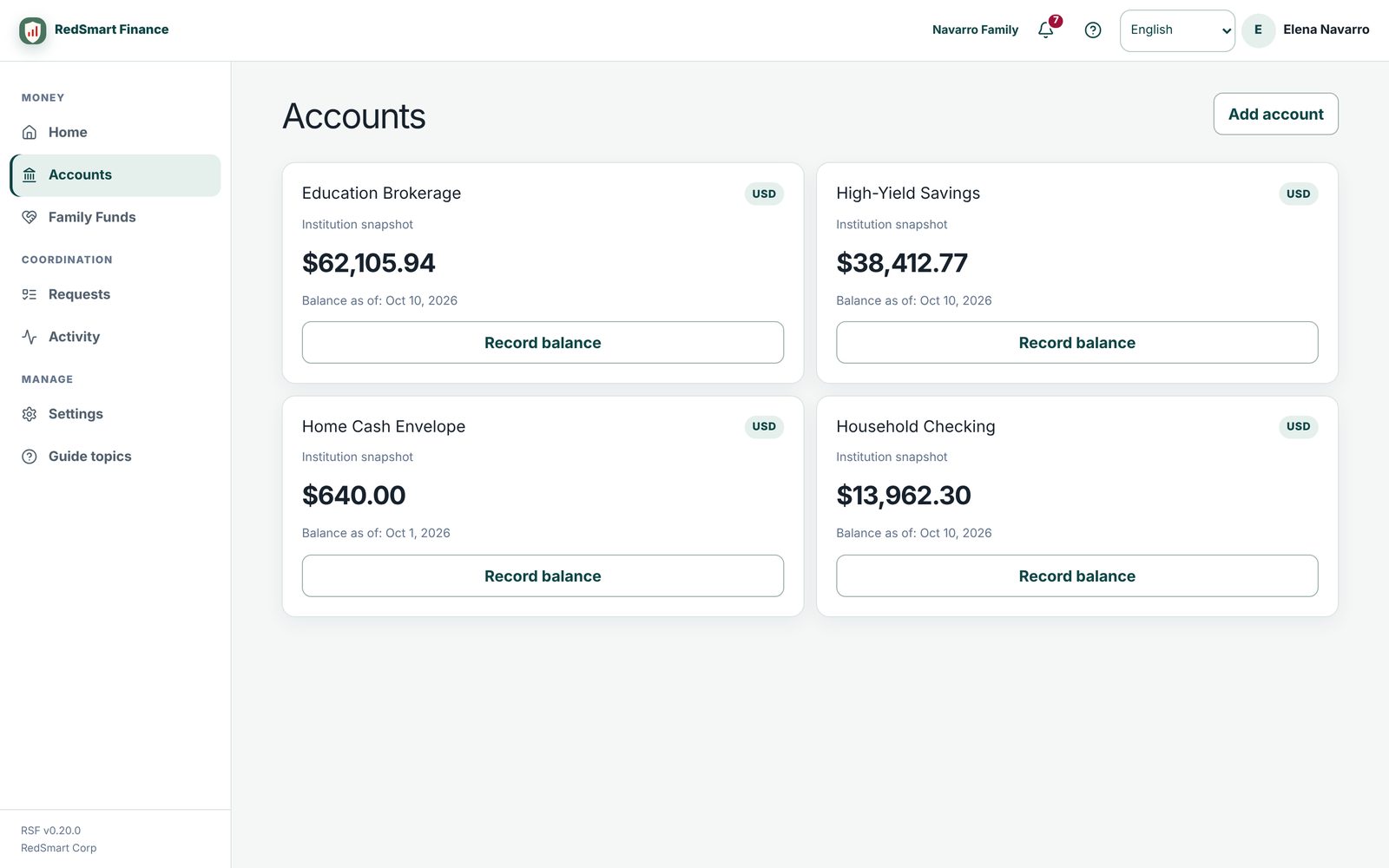The width and height of the screenshot is (1389, 868).
Task: Open Family Funds page
Action: (115, 217)
